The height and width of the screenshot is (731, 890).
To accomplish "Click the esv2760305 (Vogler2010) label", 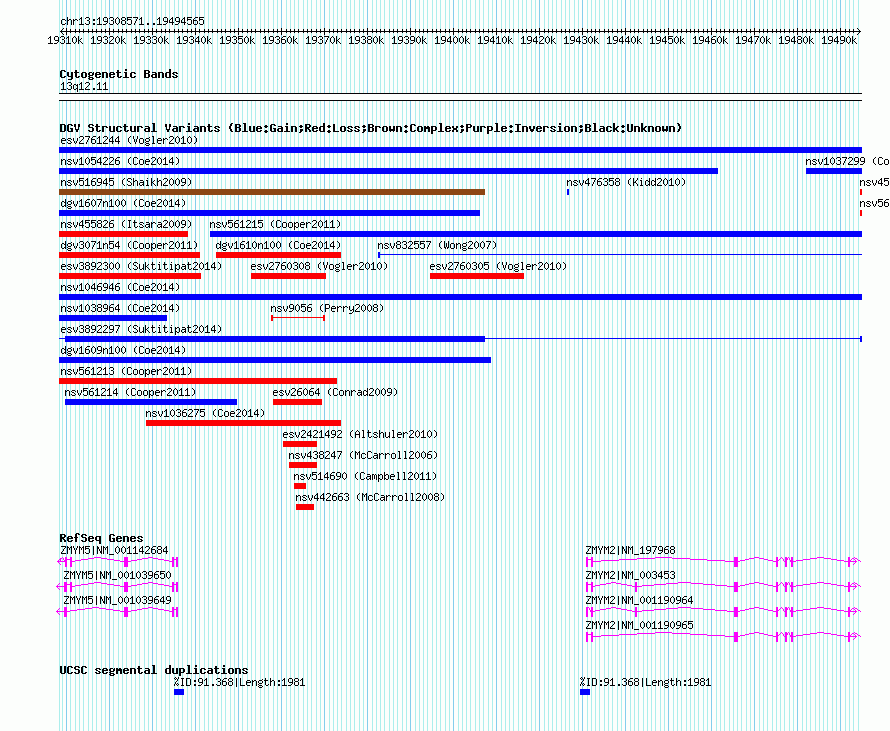I will (498, 266).
